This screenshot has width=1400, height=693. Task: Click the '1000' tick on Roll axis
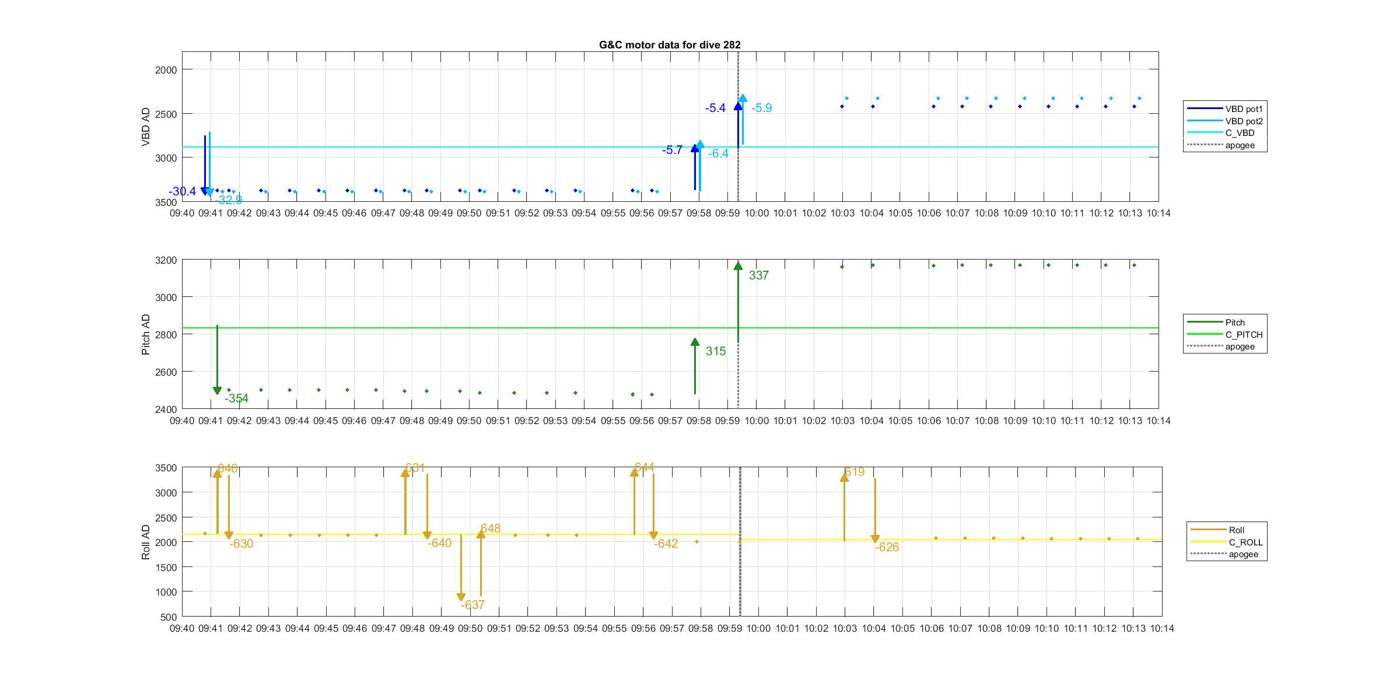(x=167, y=592)
